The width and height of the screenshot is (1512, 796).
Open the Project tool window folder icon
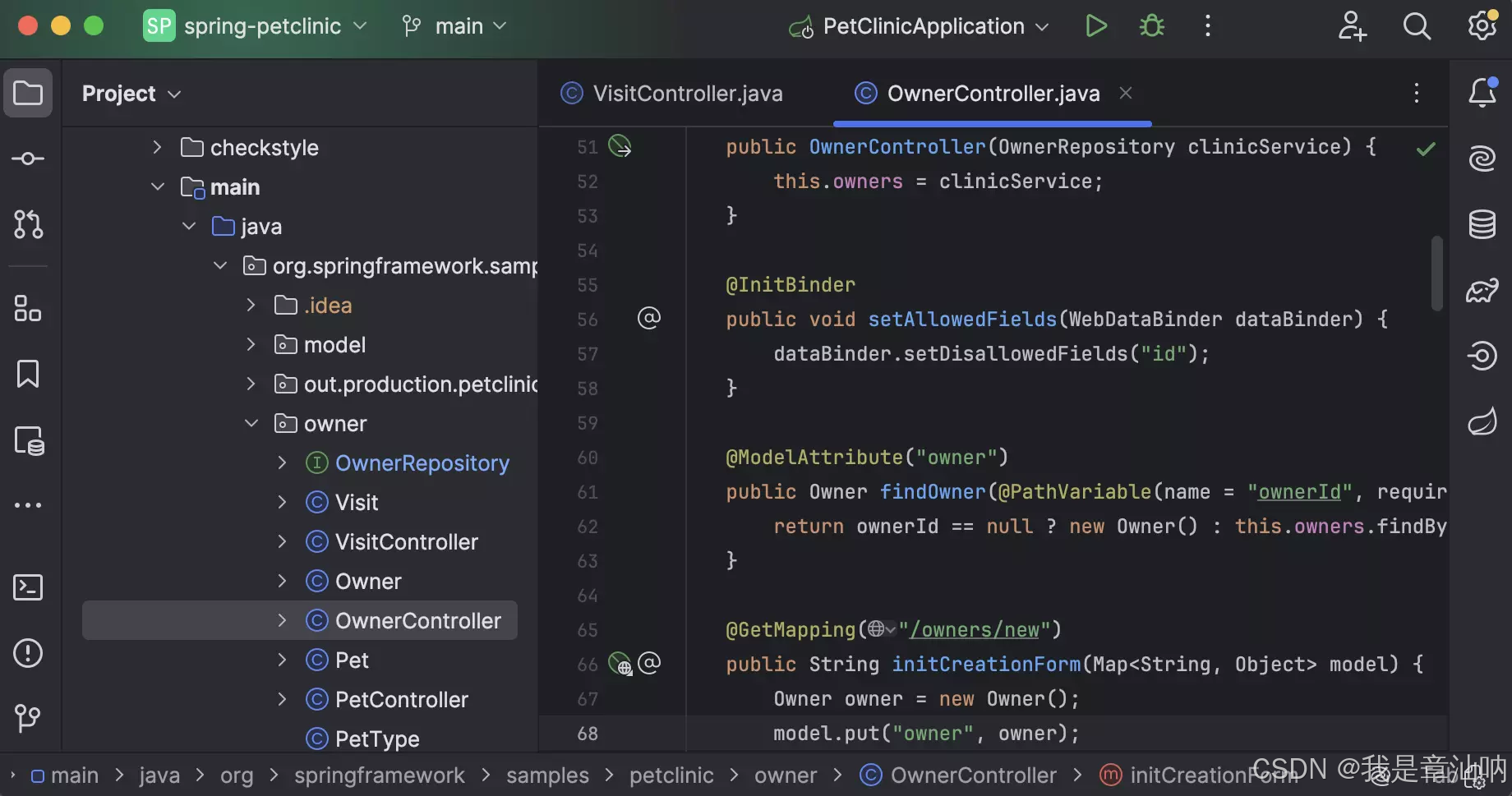click(28, 93)
